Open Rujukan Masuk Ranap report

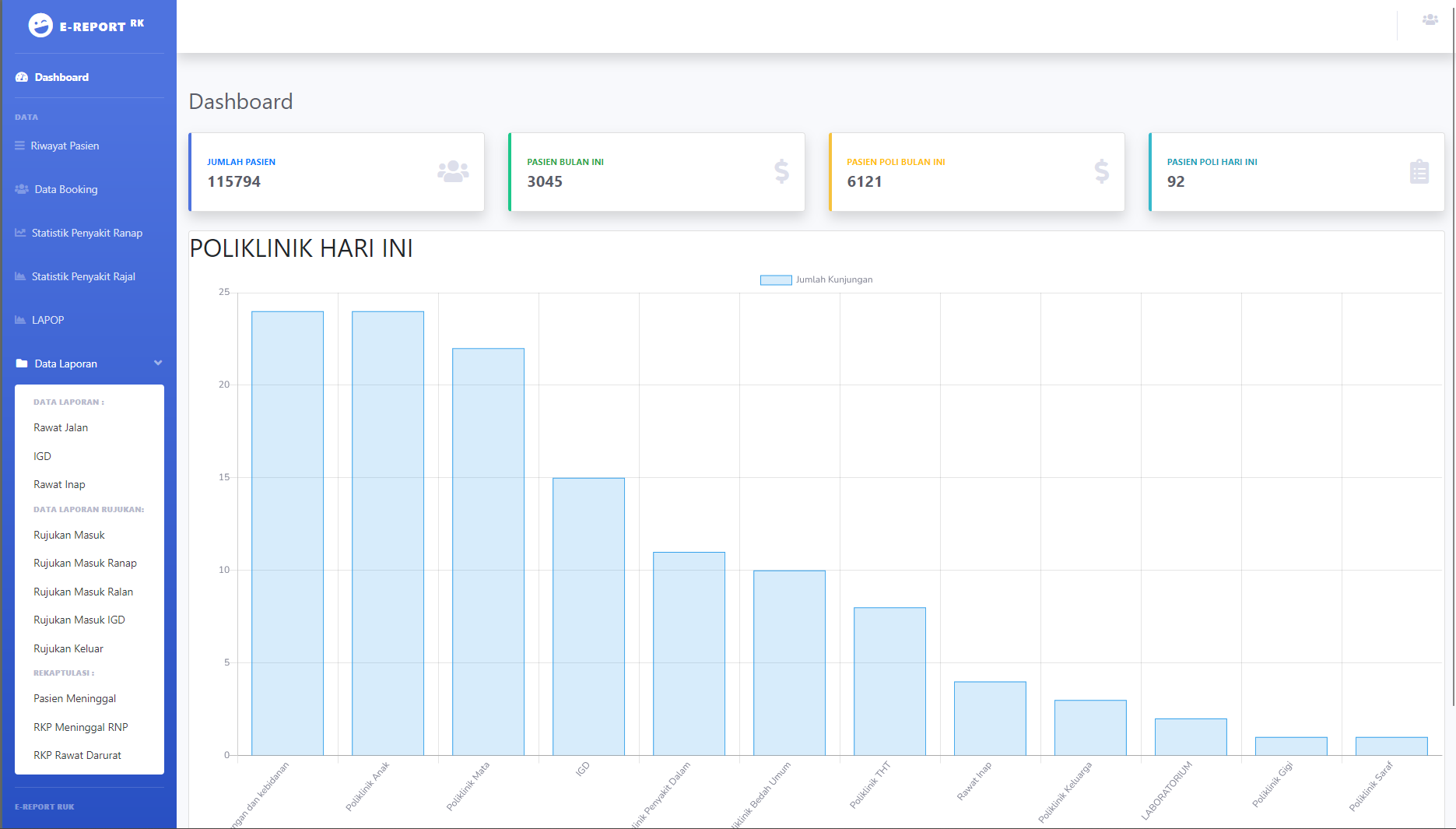tap(85, 563)
